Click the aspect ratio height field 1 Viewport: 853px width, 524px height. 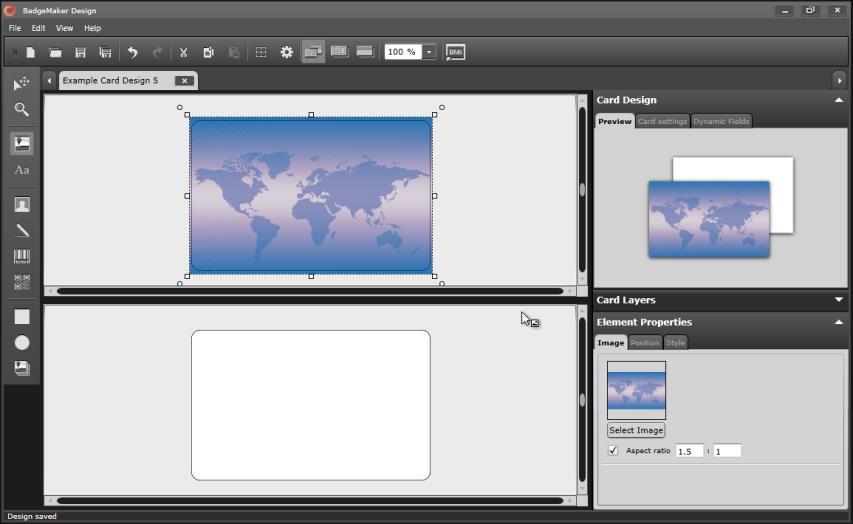[727, 451]
